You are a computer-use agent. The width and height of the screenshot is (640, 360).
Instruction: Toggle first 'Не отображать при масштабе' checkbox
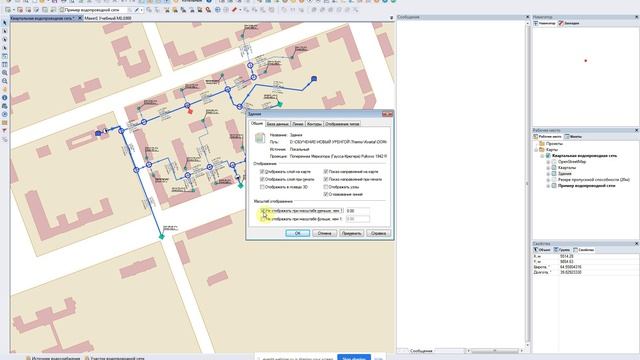263,211
